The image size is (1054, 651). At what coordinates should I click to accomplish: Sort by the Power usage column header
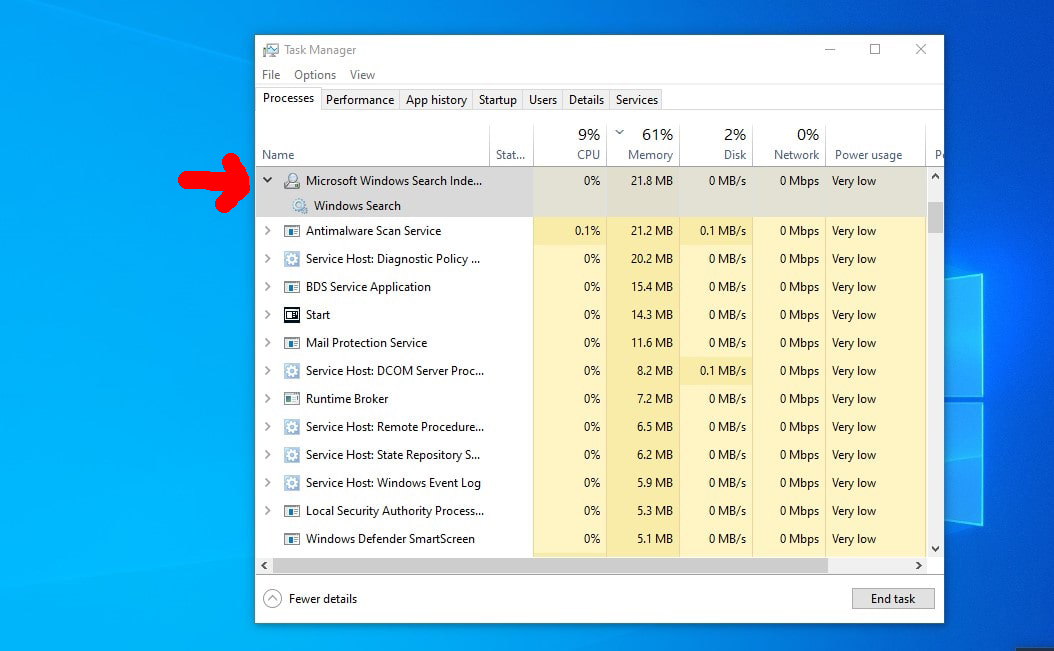[876, 145]
